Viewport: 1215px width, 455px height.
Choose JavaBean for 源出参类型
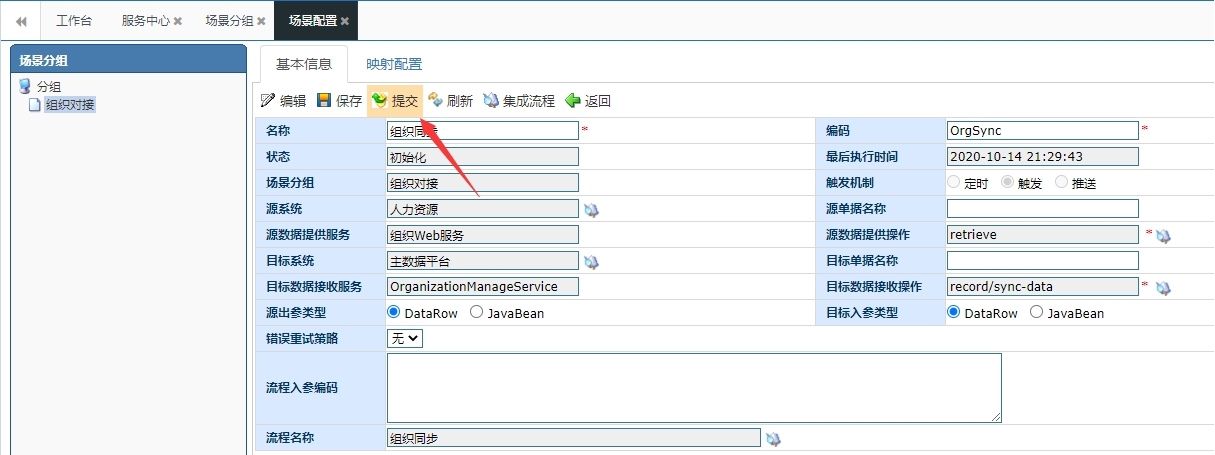pos(477,312)
